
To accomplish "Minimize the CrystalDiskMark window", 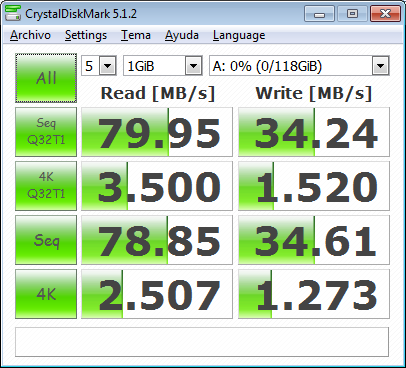I will pos(319,14).
